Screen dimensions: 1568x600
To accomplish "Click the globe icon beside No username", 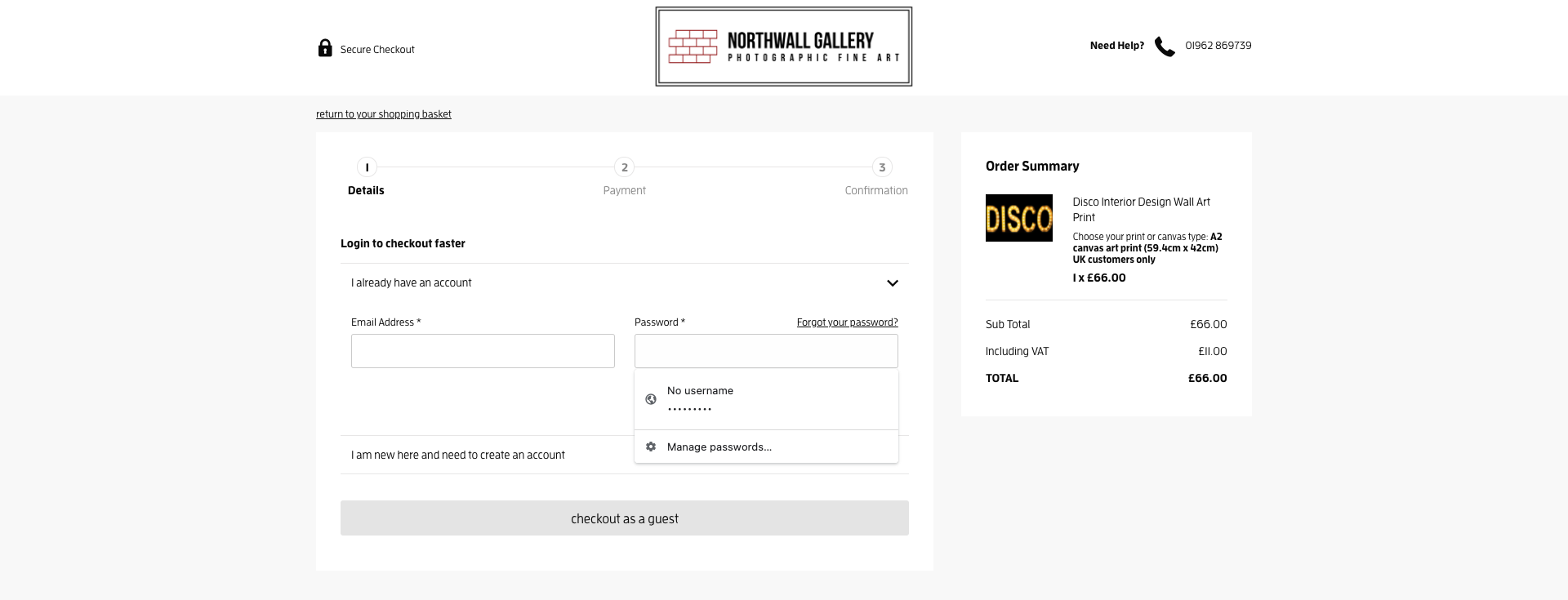I will [x=651, y=399].
